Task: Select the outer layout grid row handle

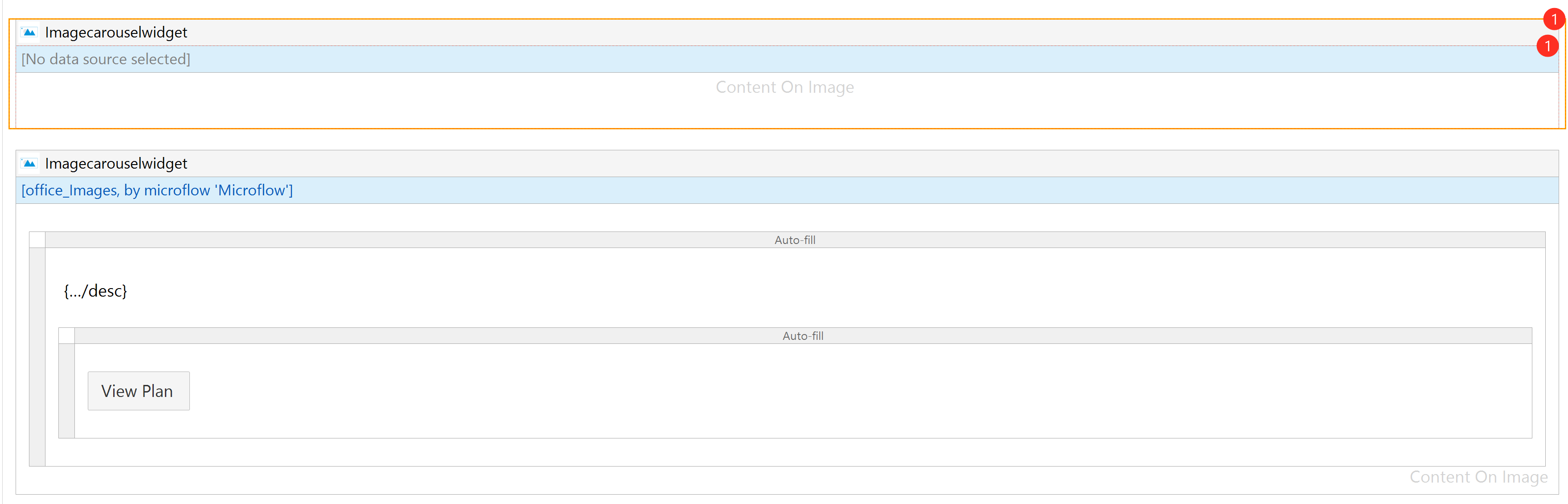Action: pyautogui.click(x=37, y=356)
